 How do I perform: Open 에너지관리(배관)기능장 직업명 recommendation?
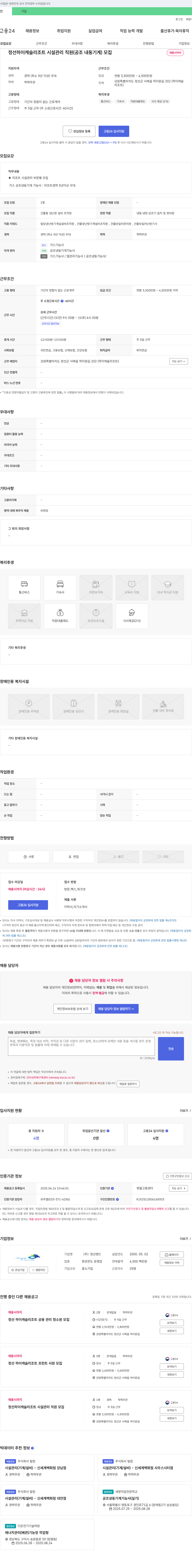[x=27, y=1533]
